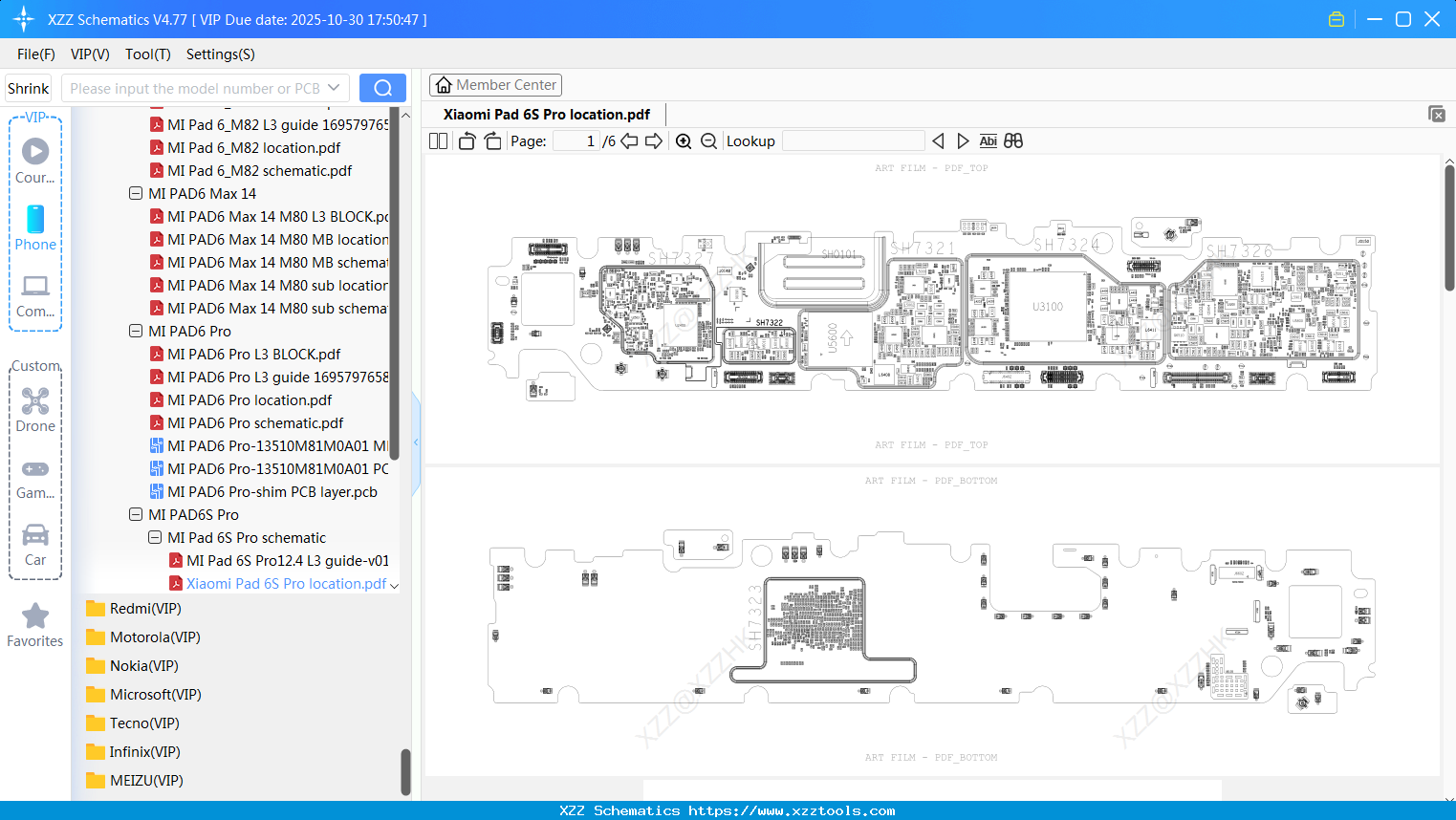
Task: Click the yellow toolbox icon in title bar
Action: 1336,19
